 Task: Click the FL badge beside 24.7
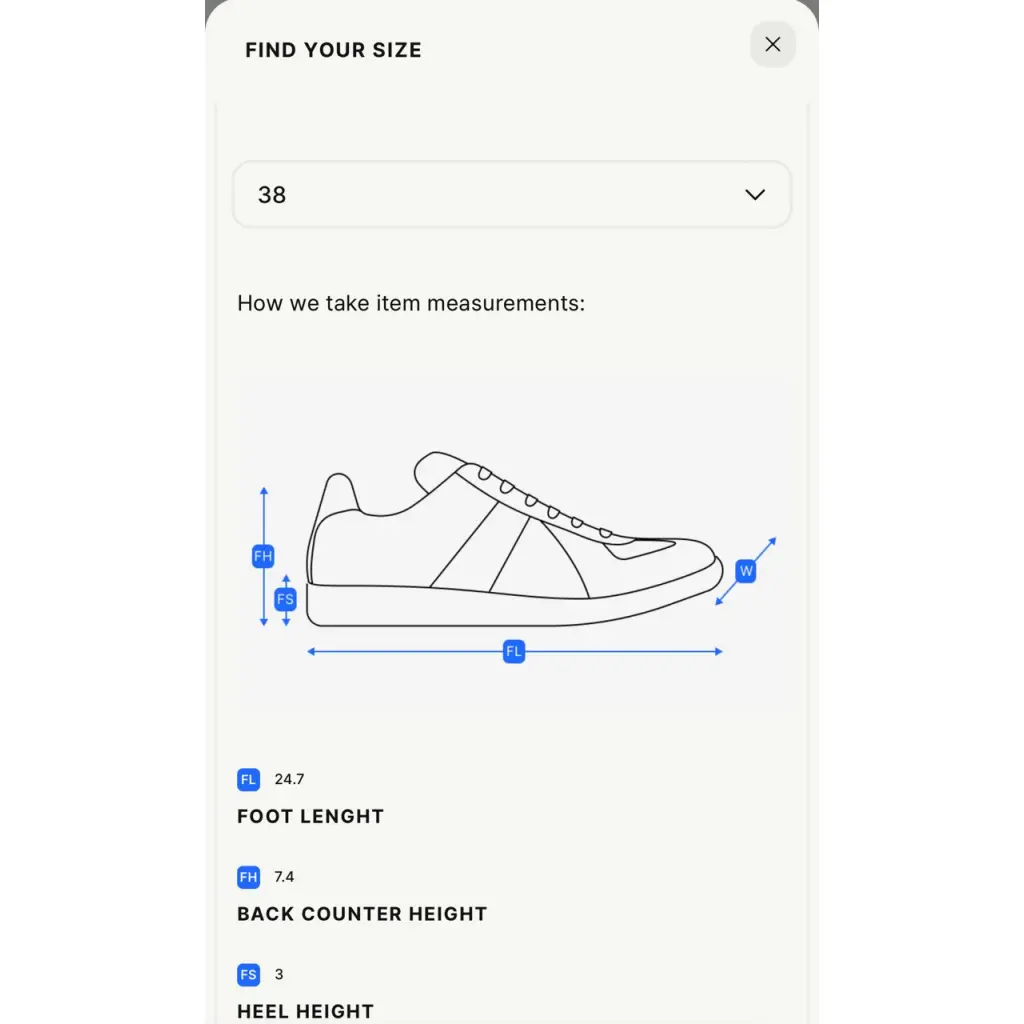point(248,779)
